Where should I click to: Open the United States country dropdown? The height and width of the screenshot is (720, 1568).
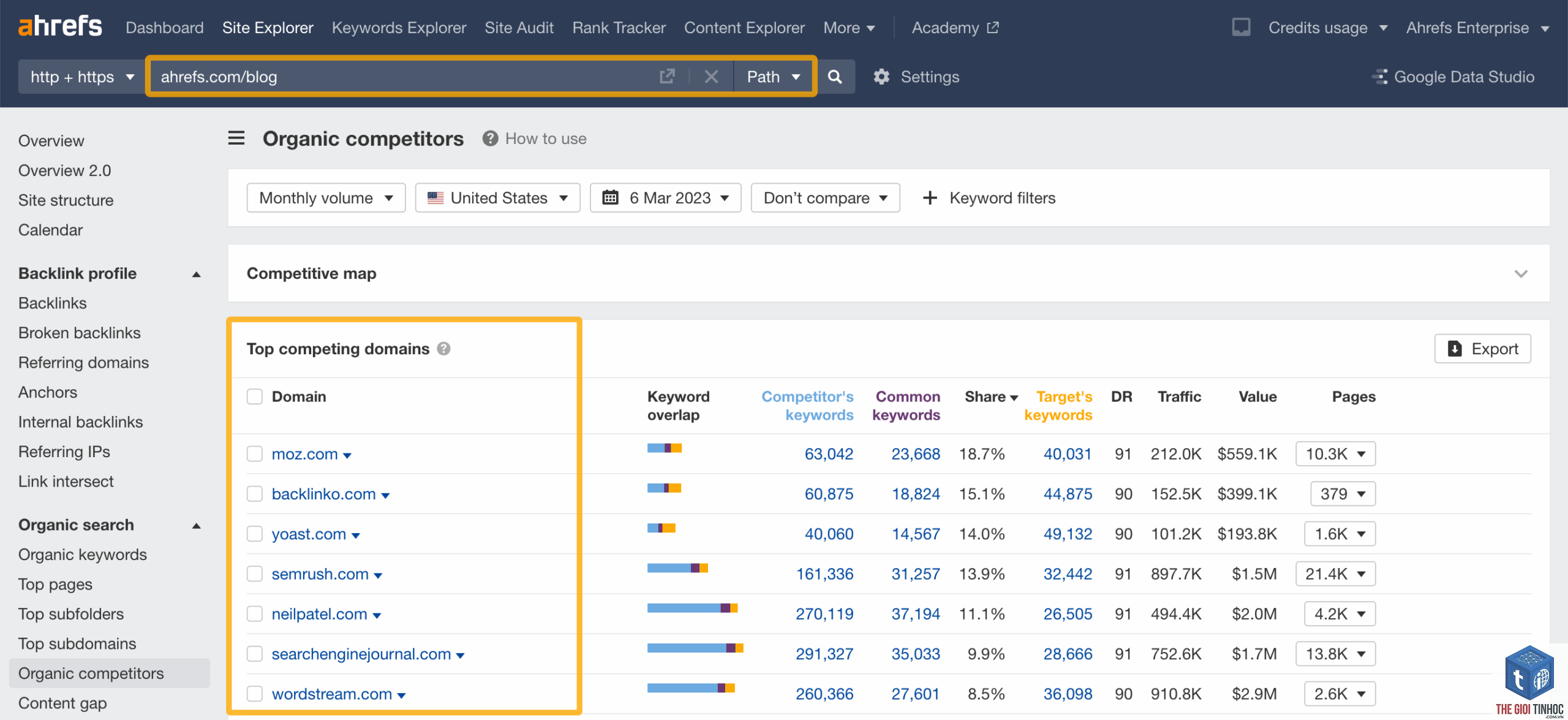point(497,198)
